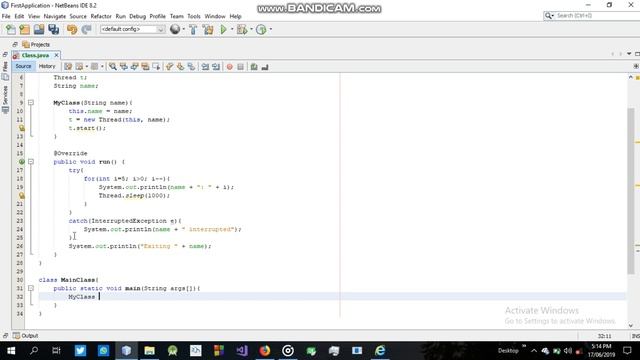This screenshot has height=360, width=640.
Task: Click Find Previous Occurrence editor icon
Action: point(123,67)
